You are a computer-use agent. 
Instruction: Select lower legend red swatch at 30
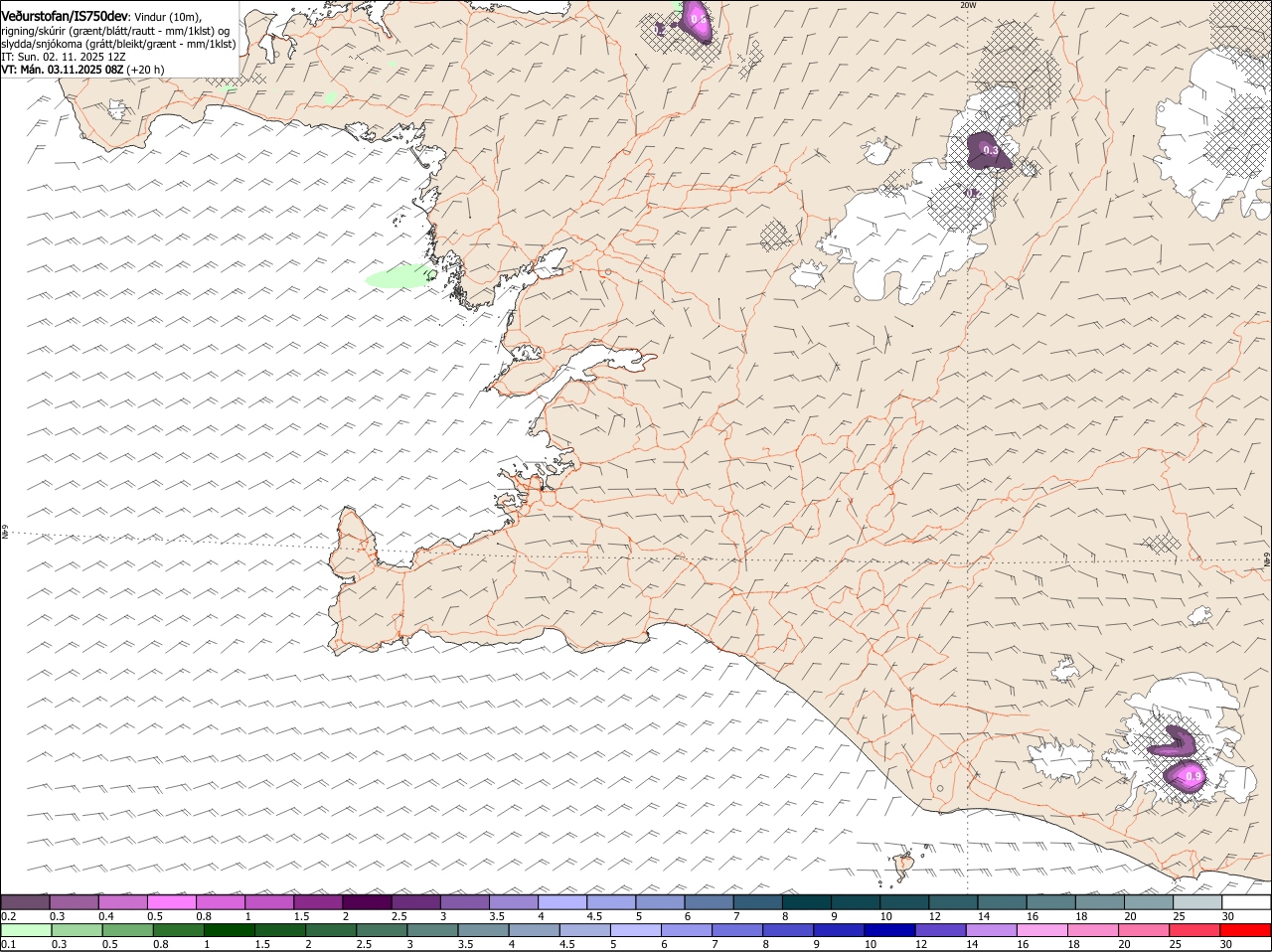click(1246, 930)
